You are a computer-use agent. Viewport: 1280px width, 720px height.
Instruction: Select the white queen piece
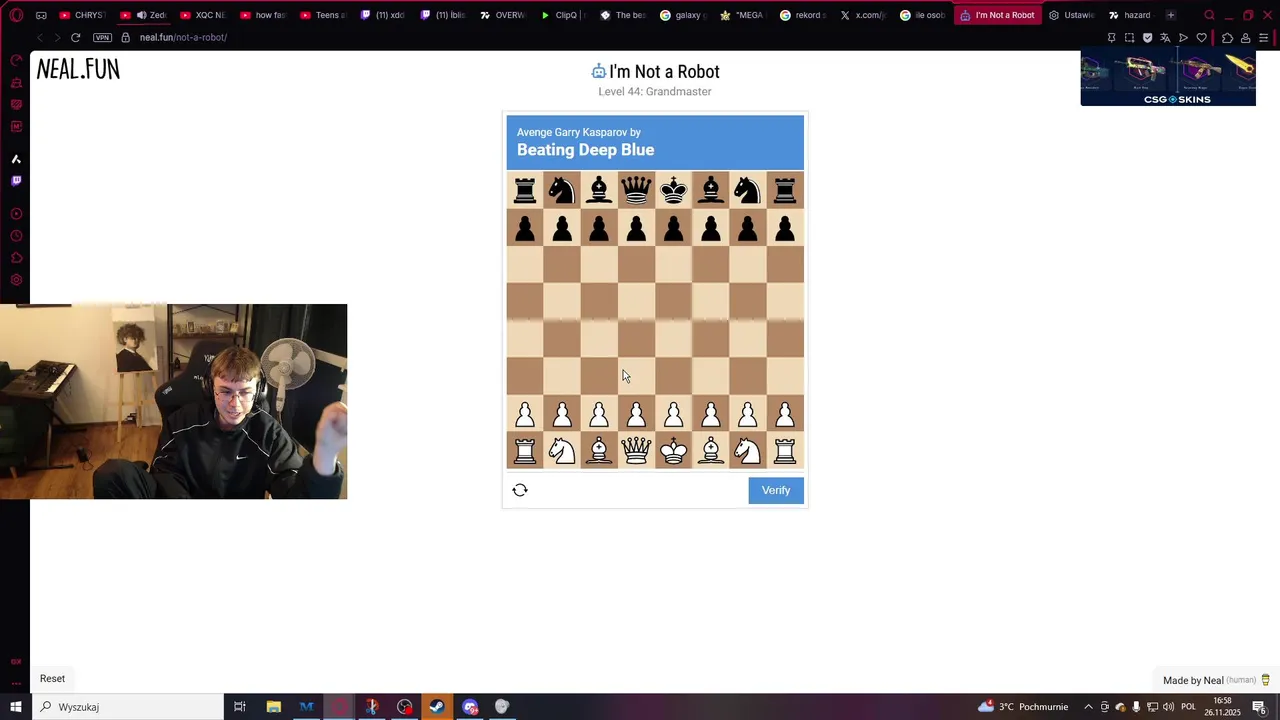click(x=636, y=452)
